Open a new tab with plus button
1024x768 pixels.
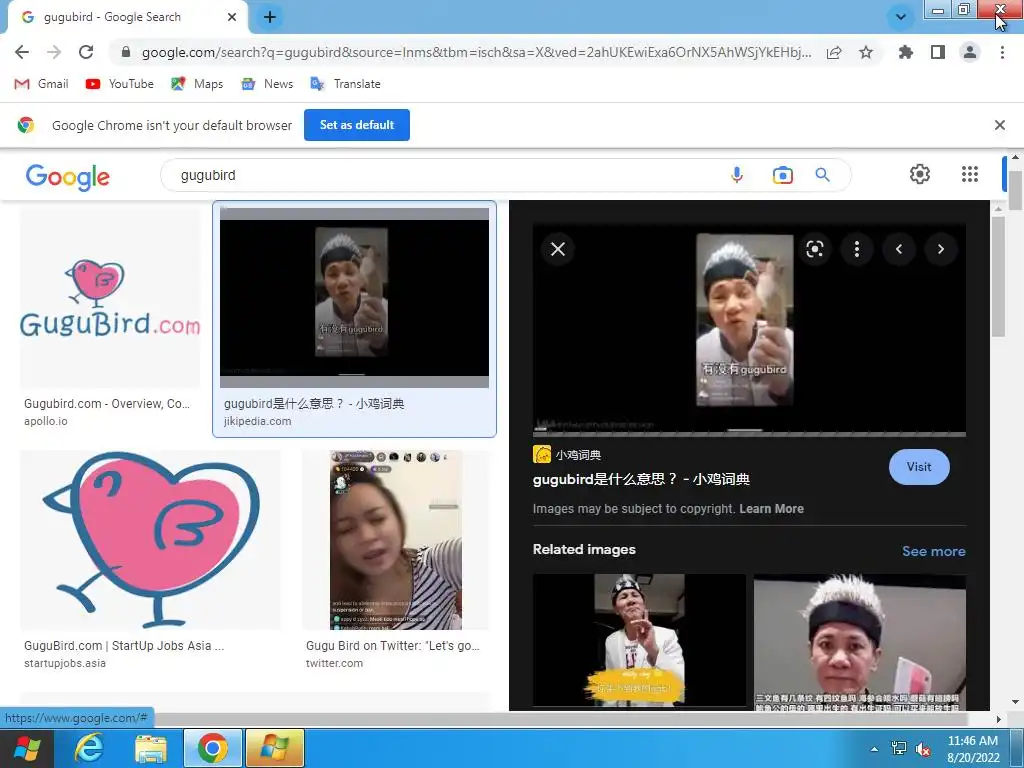point(270,17)
